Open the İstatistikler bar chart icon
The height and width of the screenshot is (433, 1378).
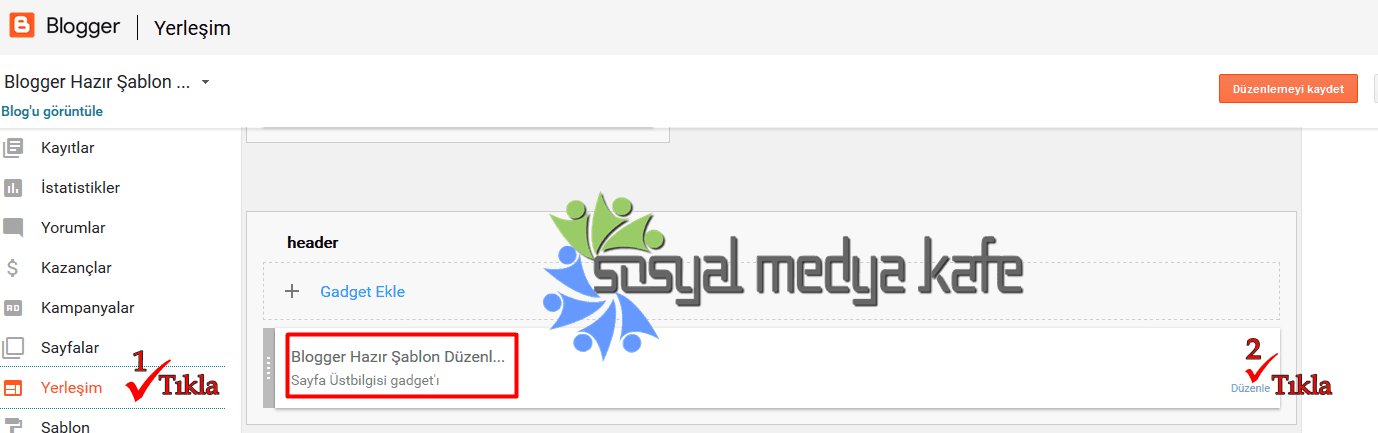(x=13, y=188)
